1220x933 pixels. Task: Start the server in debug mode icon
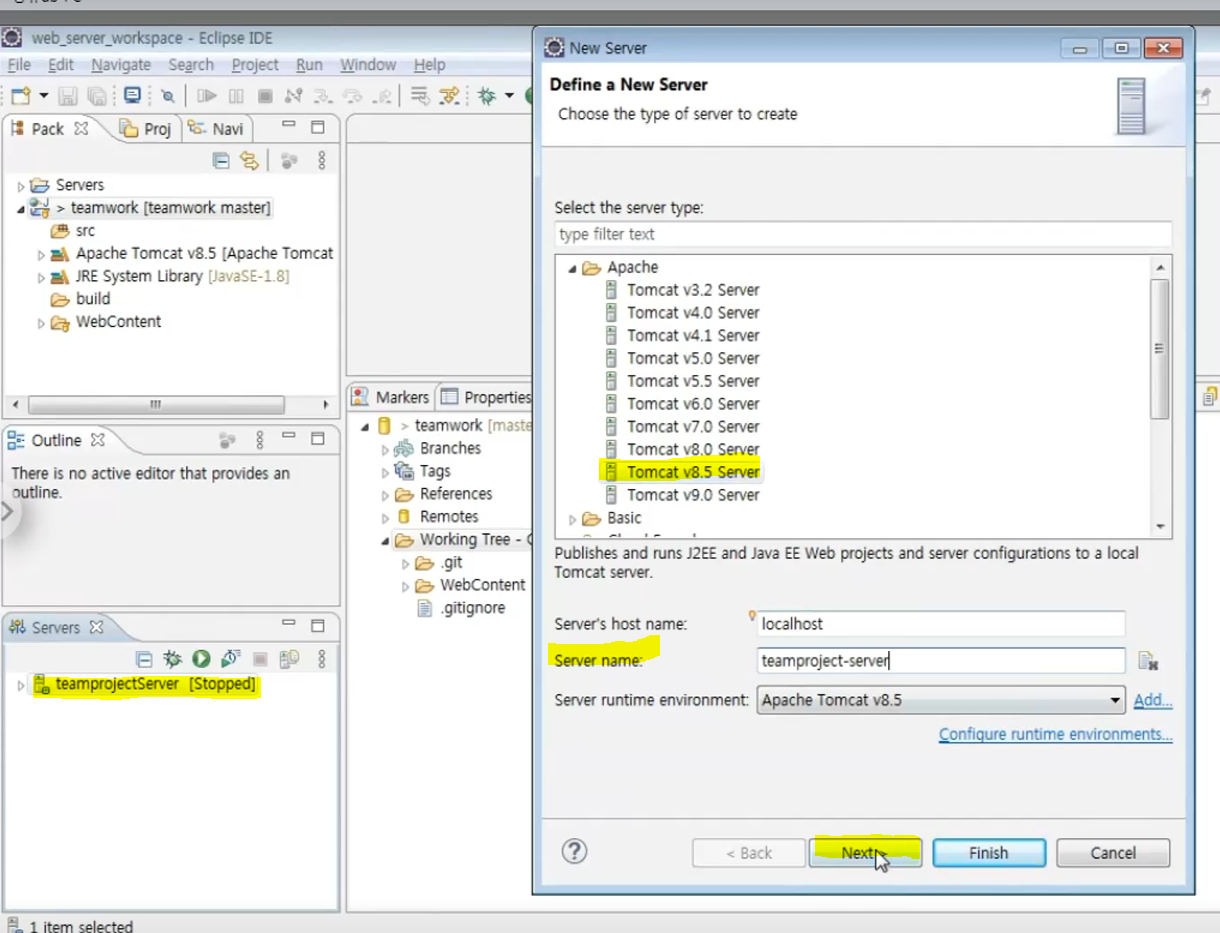pyautogui.click(x=173, y=659)
